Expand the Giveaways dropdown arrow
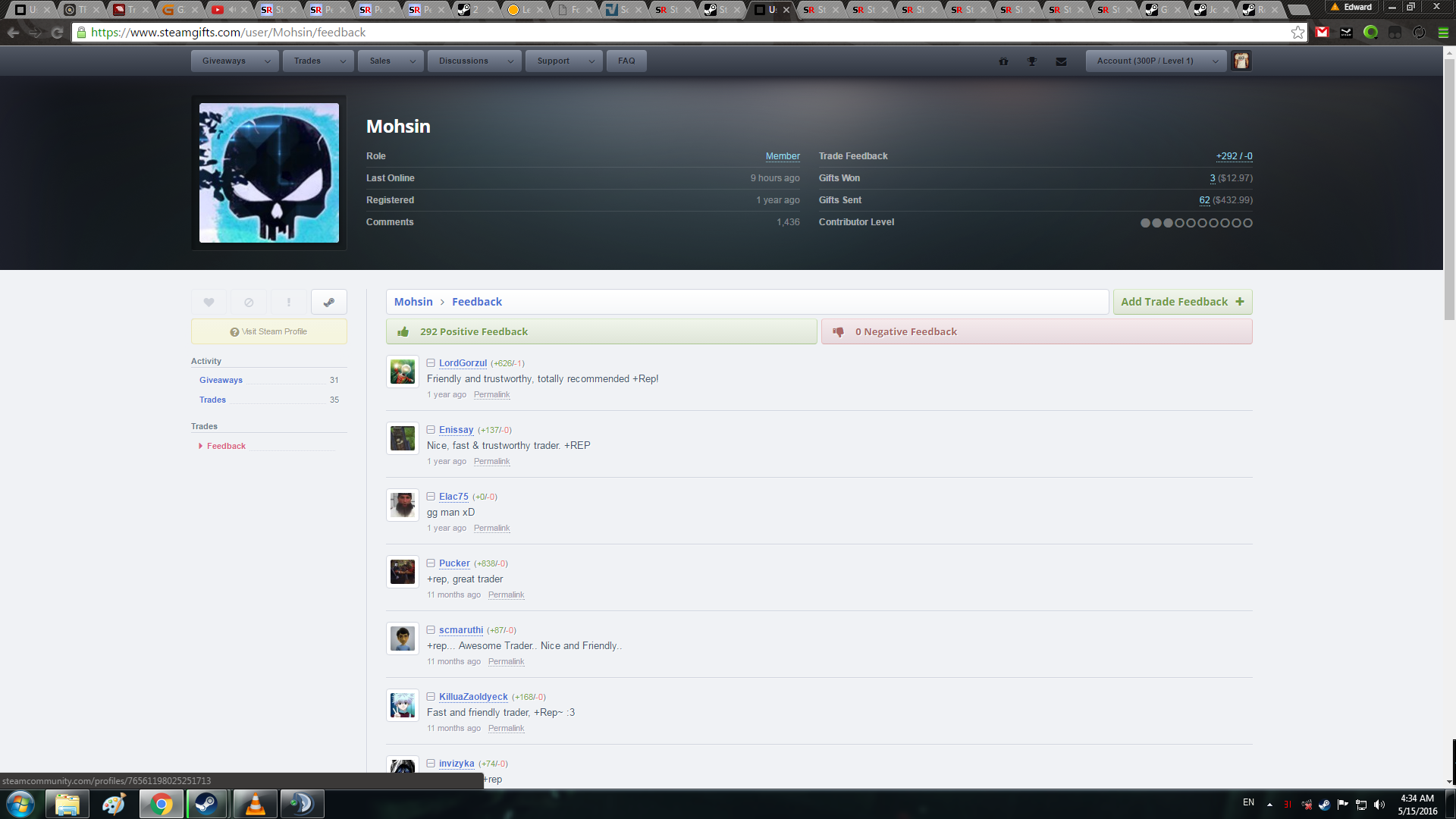The image size is (1456, 819). tap(268, 61)
